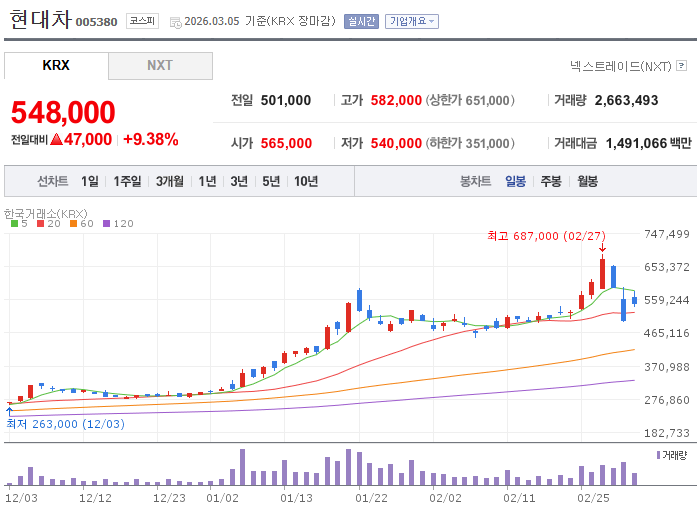Select the 1년 line chart period
Viewport: 697px width, 510px height.
[x=207, y=181]
